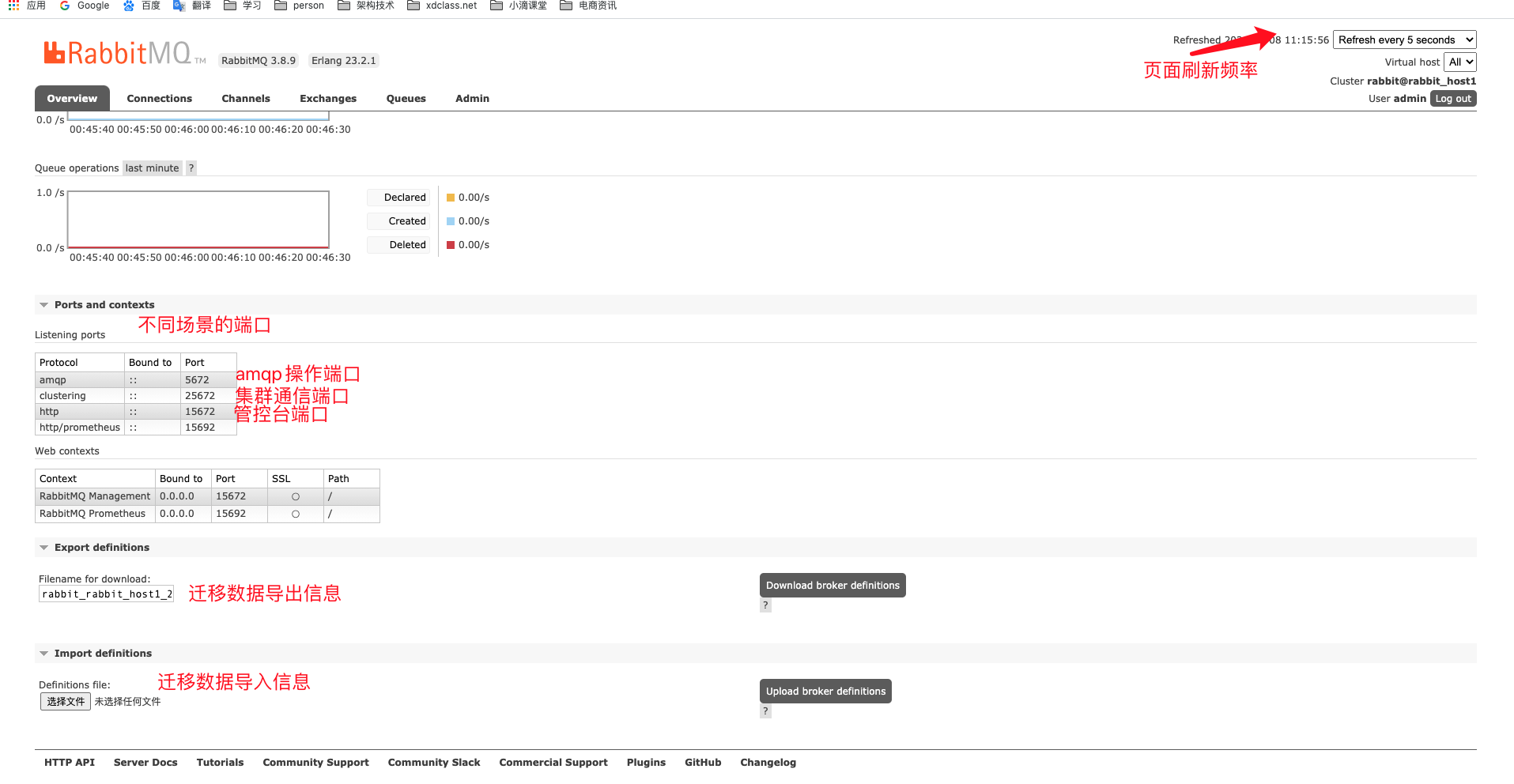
Task: Click the amqp protocol row
Action: pyautogui.click(x=136, y=380)
